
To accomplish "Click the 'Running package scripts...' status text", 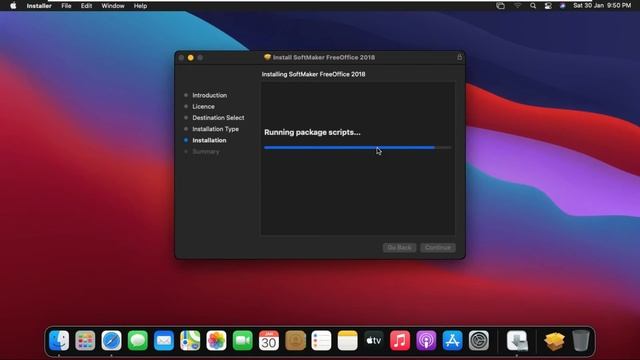I will pyautogui.click(x=312, y=132).
